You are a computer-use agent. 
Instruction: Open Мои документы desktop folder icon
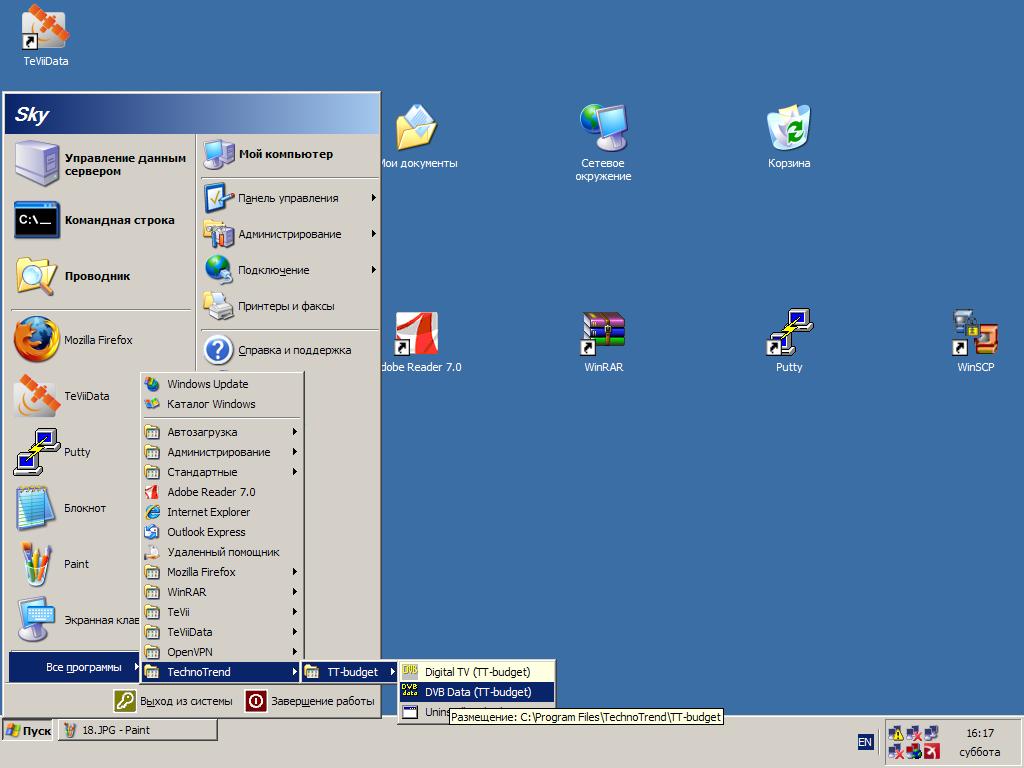pos(418,136)
